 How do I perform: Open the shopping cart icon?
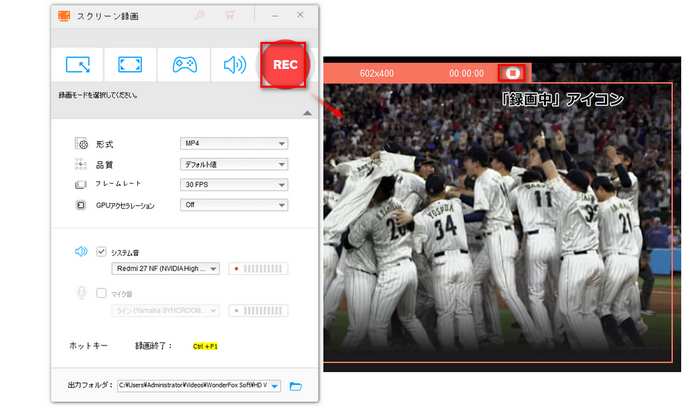[231, 17]
